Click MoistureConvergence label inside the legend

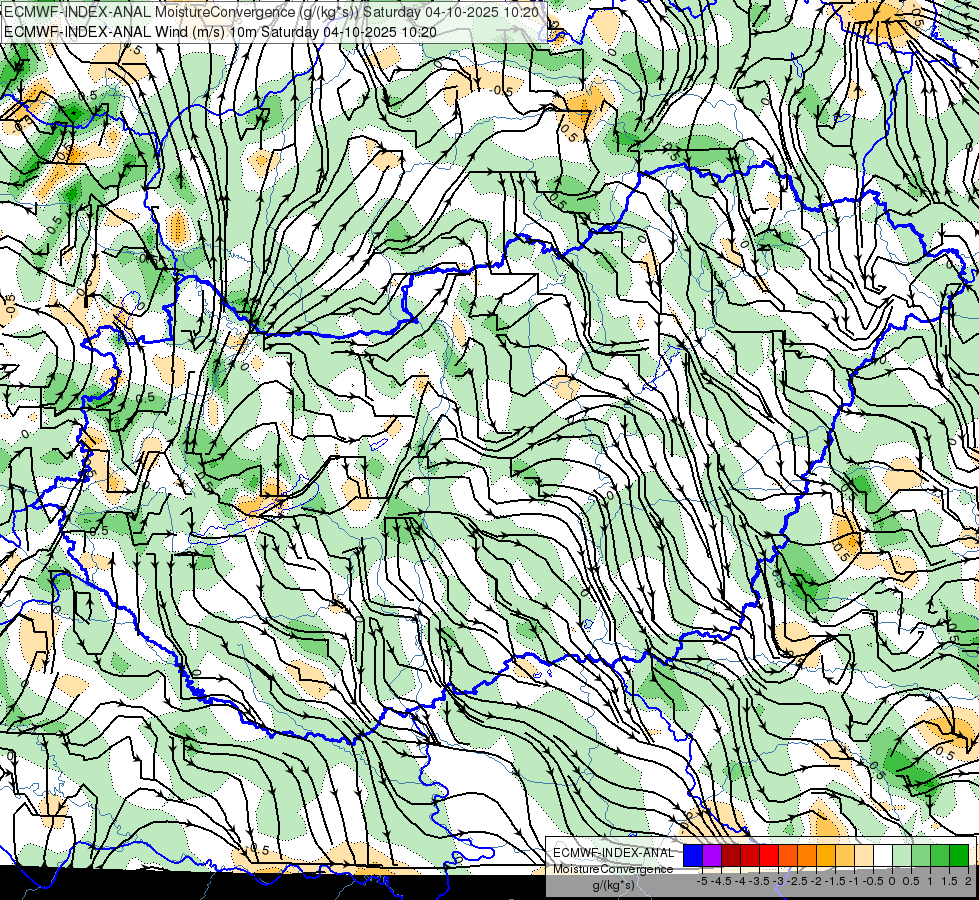point(613,869)
